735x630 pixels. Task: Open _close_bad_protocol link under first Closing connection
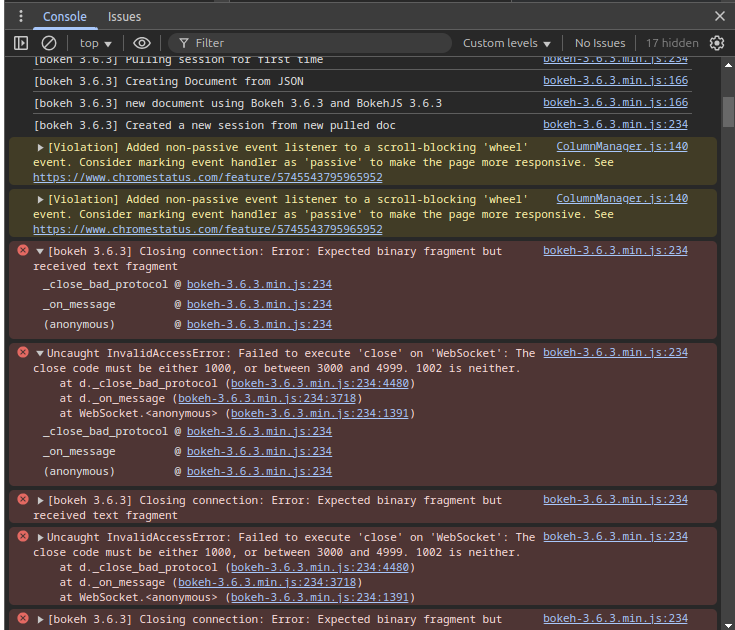pyautogui.click(x=259, y=285)
